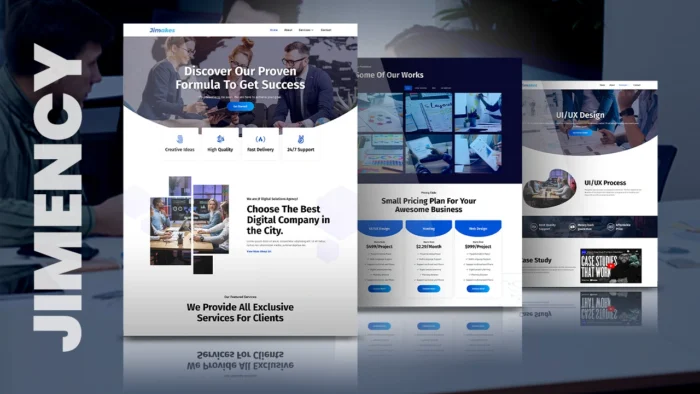Follow the View More About Us link
700x394 pixels.
pos(259,252)
